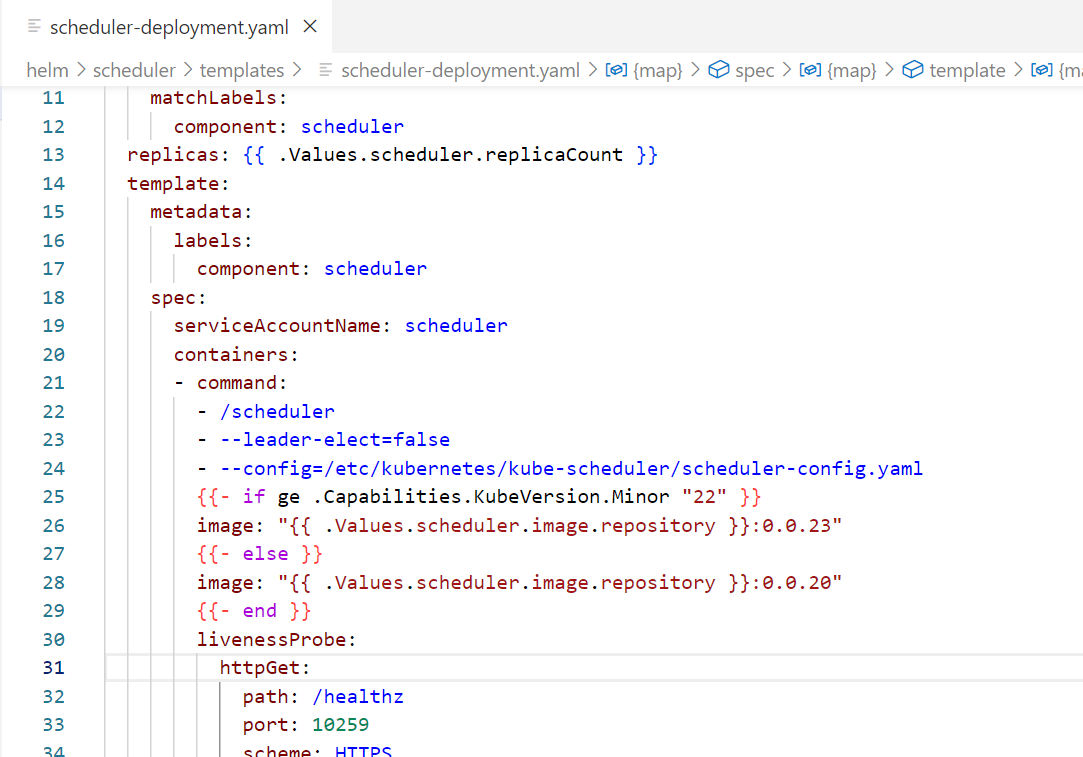Expand chevron after scheduler breadcrumb
This screenshot has width=1083, height=757.
(188, 70)
